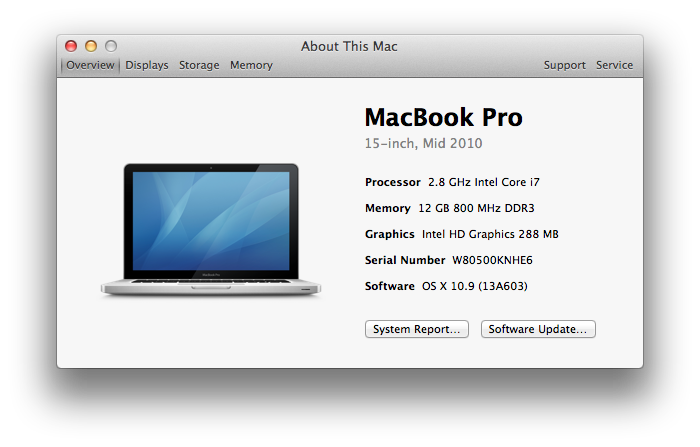
Task: Minimize window with yellow button
Action: coord(91,46)
